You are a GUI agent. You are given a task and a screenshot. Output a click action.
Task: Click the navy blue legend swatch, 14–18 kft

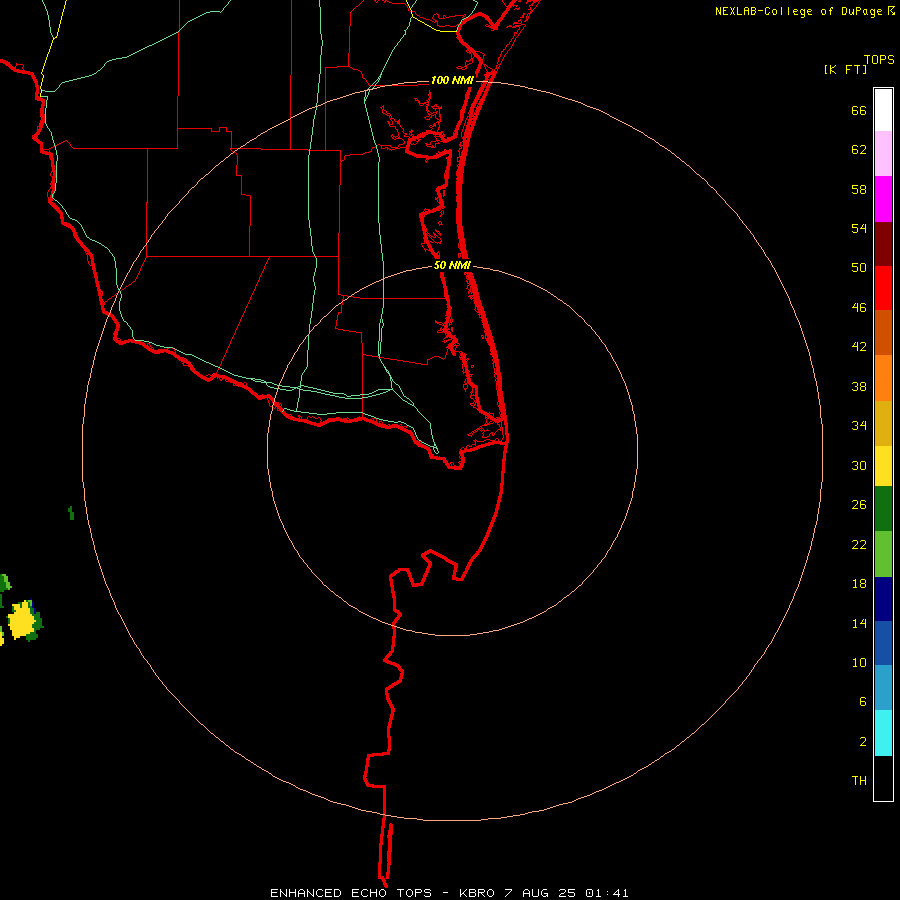pos(883,599)
